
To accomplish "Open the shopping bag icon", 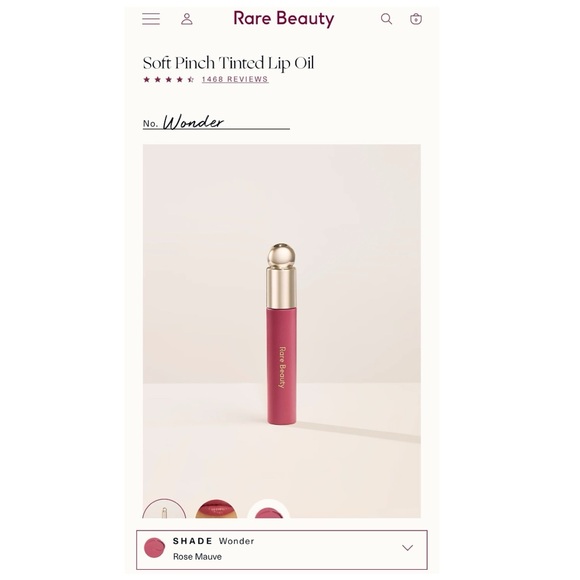I will point(416,19).
